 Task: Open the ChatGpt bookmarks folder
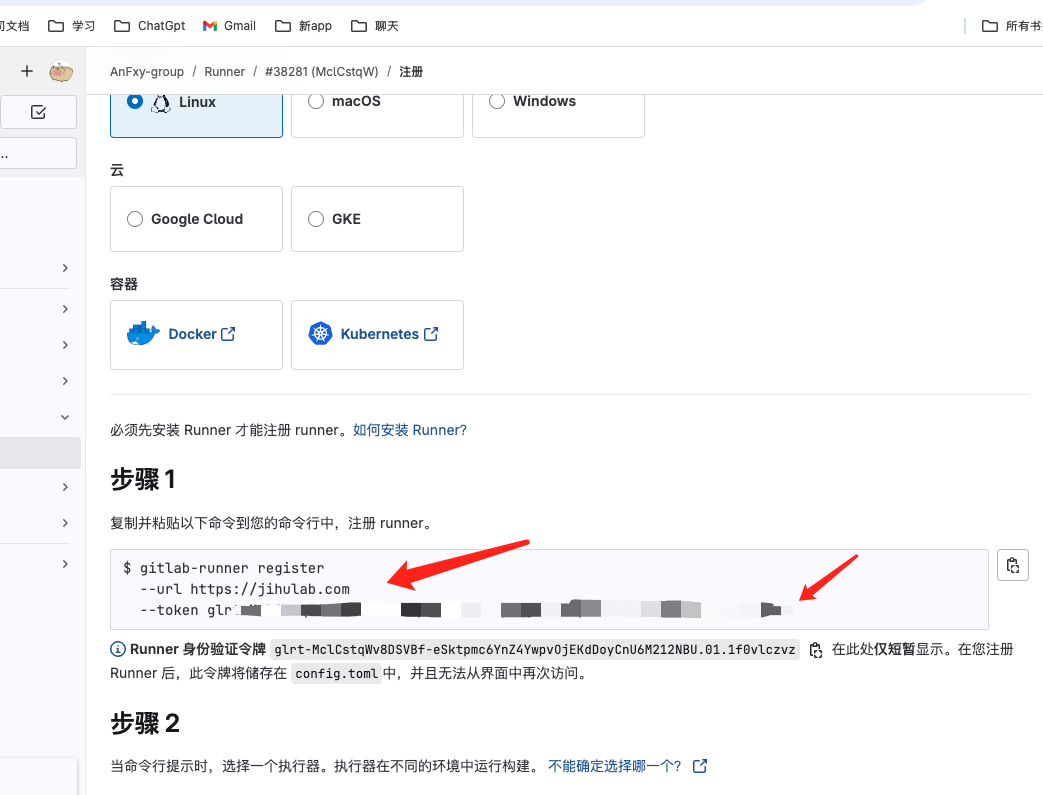pos(150,26)
